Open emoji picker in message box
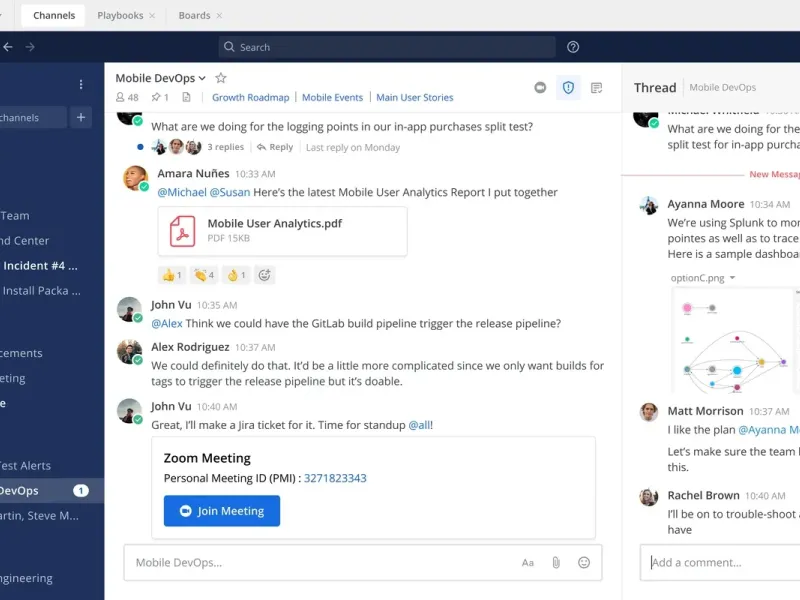800x600 pixels. pyautogui.click(x=584, y=562)
